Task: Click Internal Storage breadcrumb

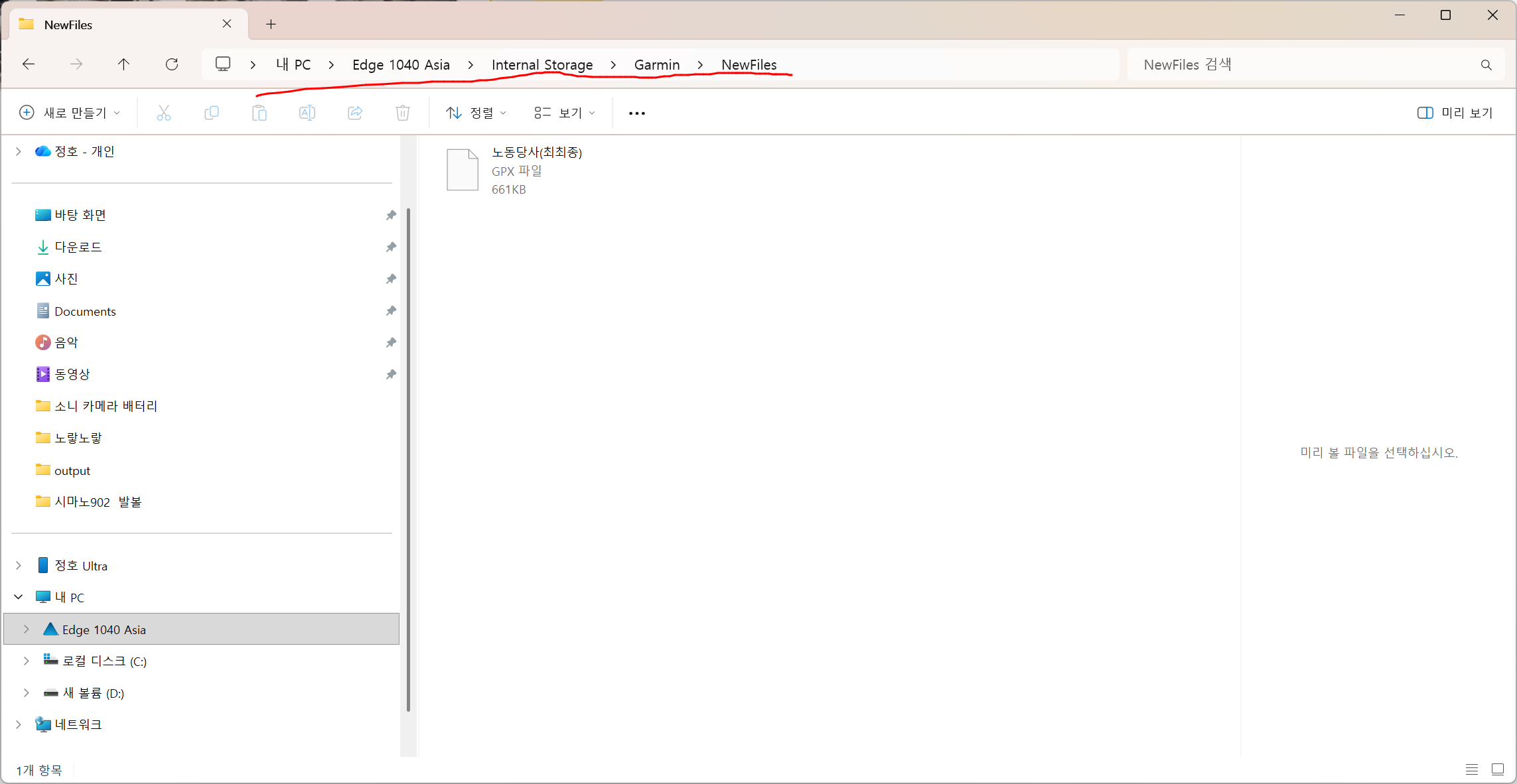Action: 542,65
